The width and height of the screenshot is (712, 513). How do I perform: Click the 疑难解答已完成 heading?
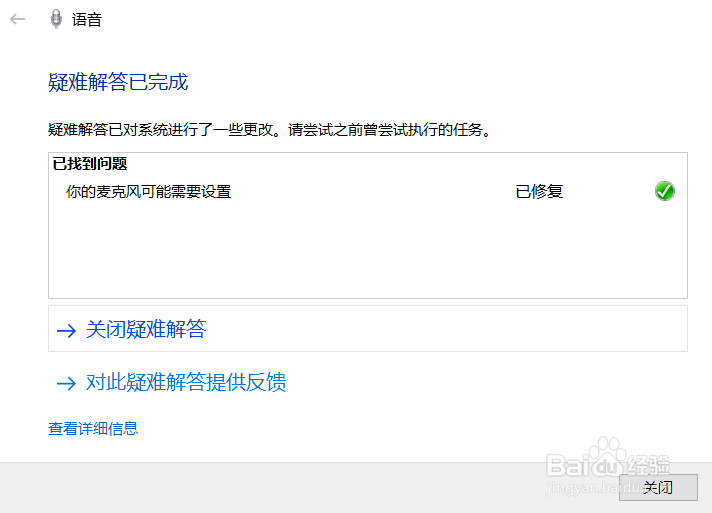point(118,83)
